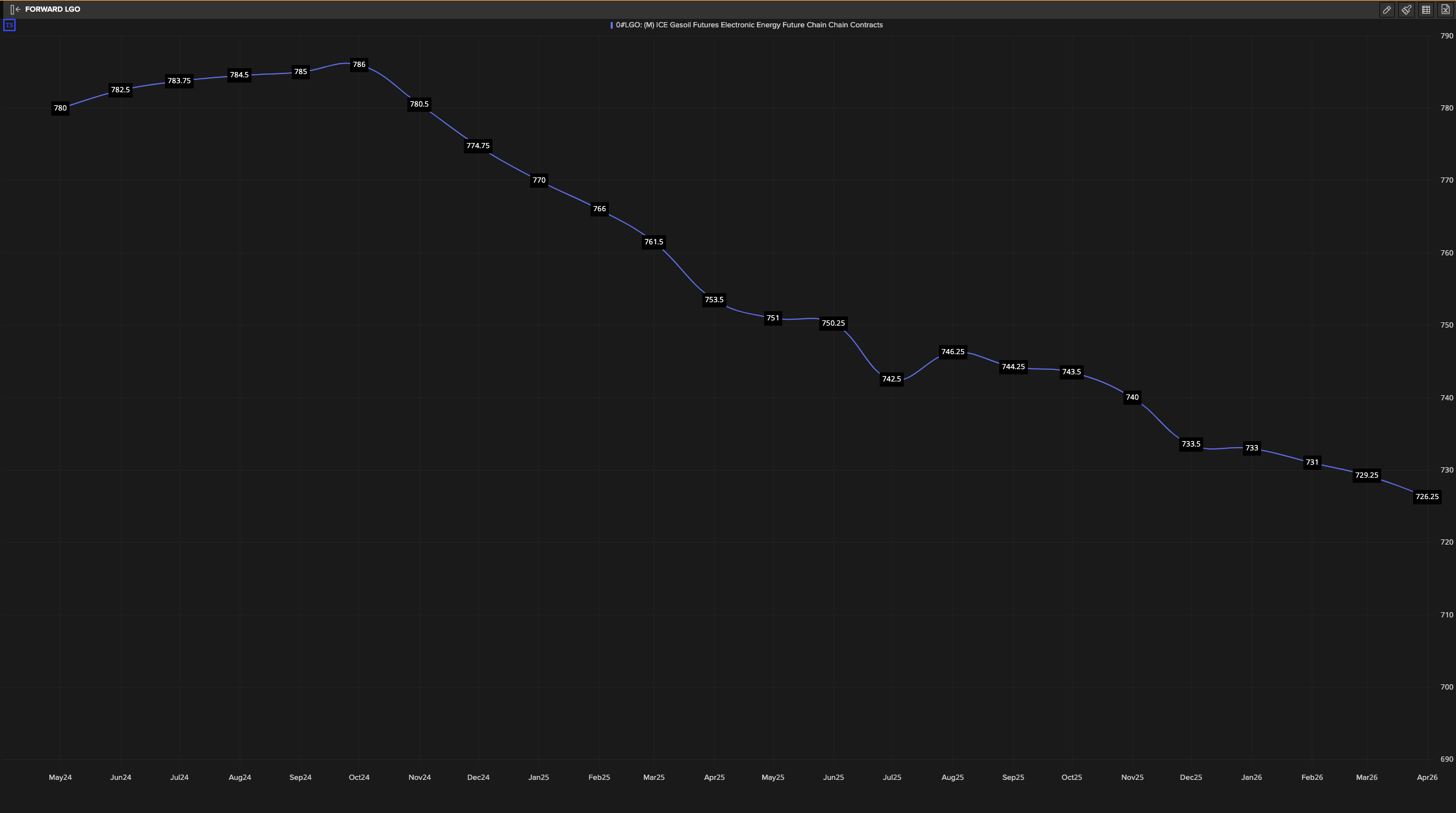Click the 780 first data point label
The image size is (1456, 813).
point(60,109)
